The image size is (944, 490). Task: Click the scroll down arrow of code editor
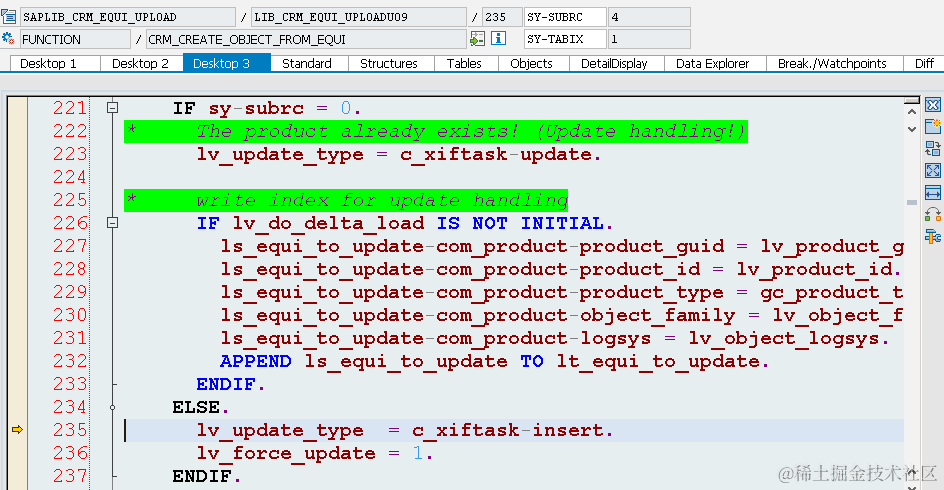tap(911, 129)
